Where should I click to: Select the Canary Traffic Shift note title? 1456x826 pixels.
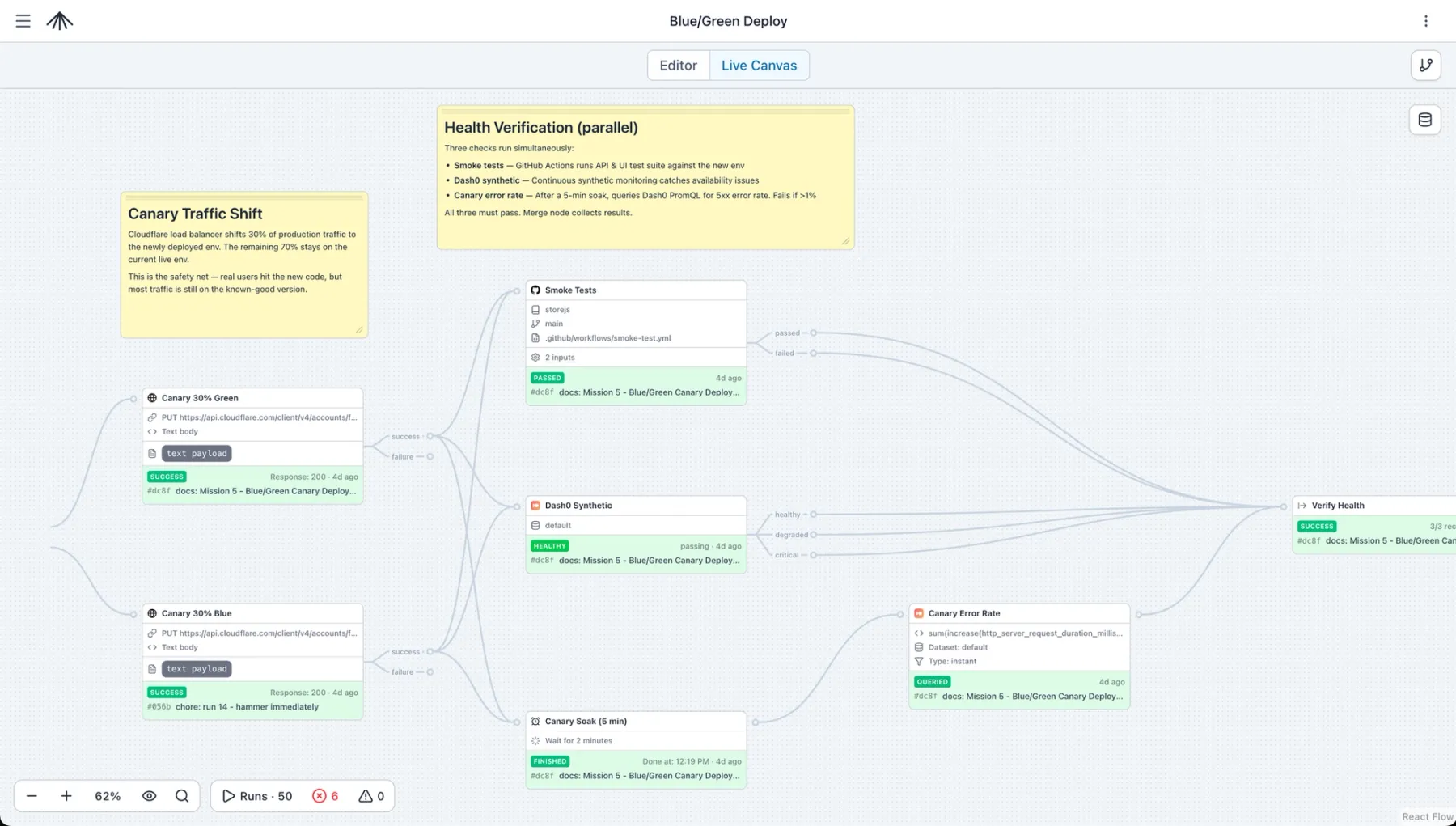point(195,214)
